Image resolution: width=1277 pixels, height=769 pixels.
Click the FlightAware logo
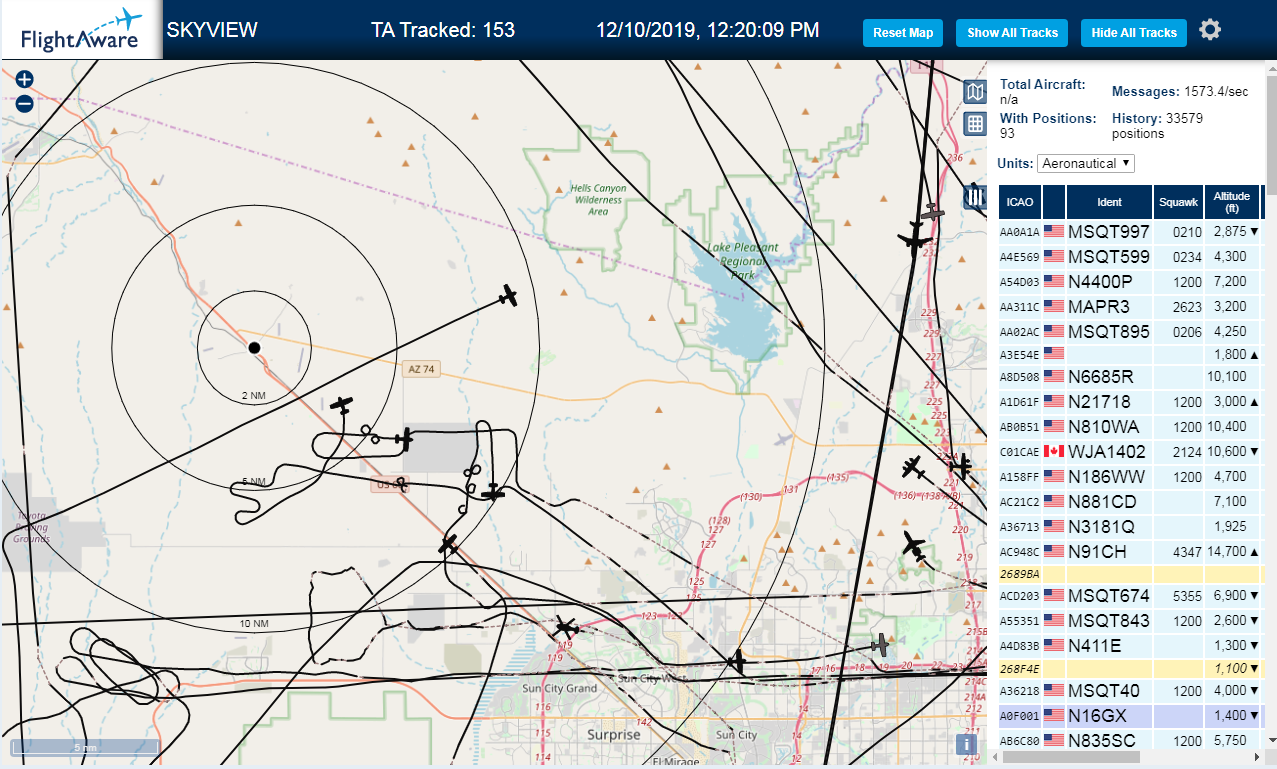[82, 30]
